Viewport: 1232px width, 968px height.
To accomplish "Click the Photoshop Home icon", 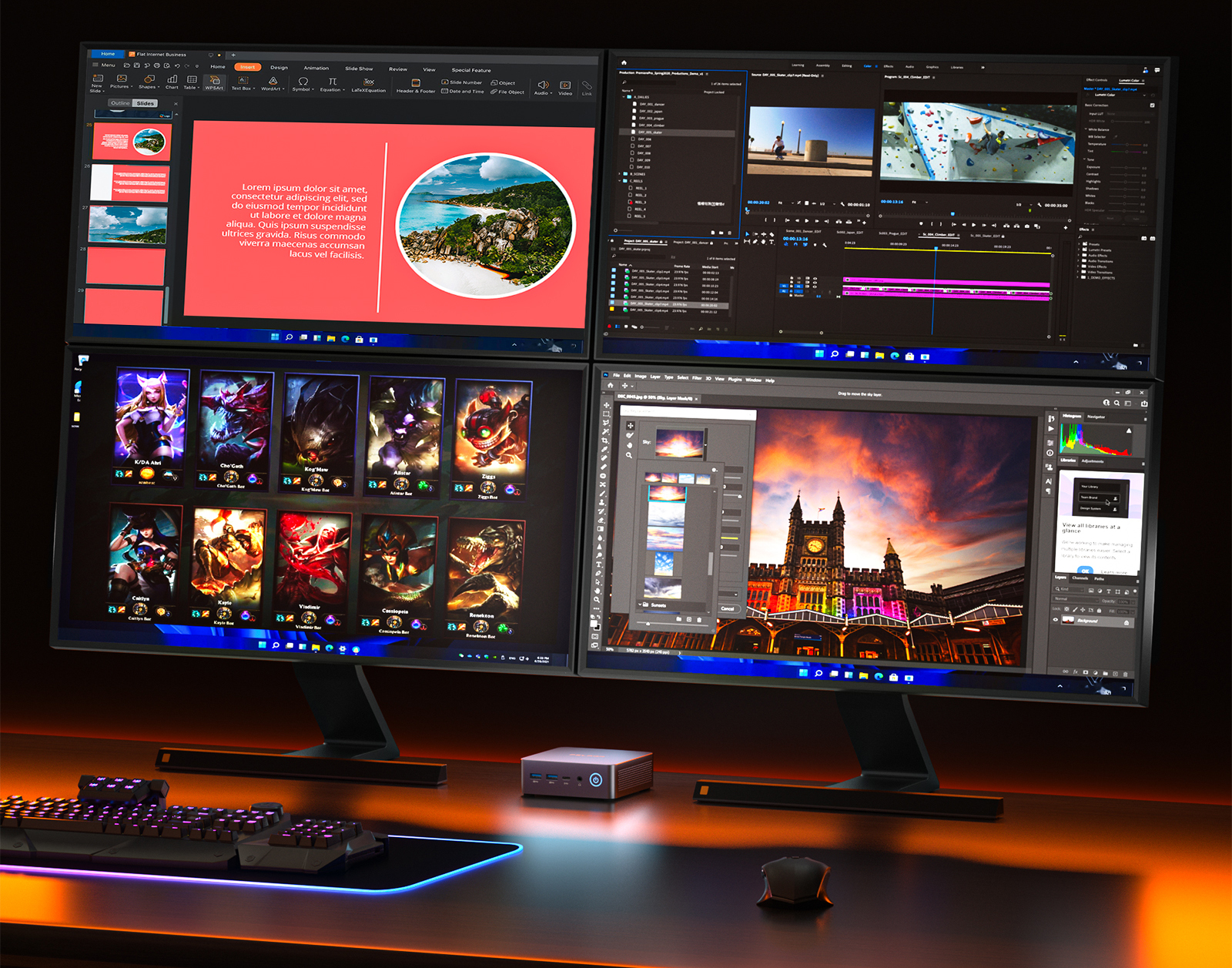I will click(611, 385).
